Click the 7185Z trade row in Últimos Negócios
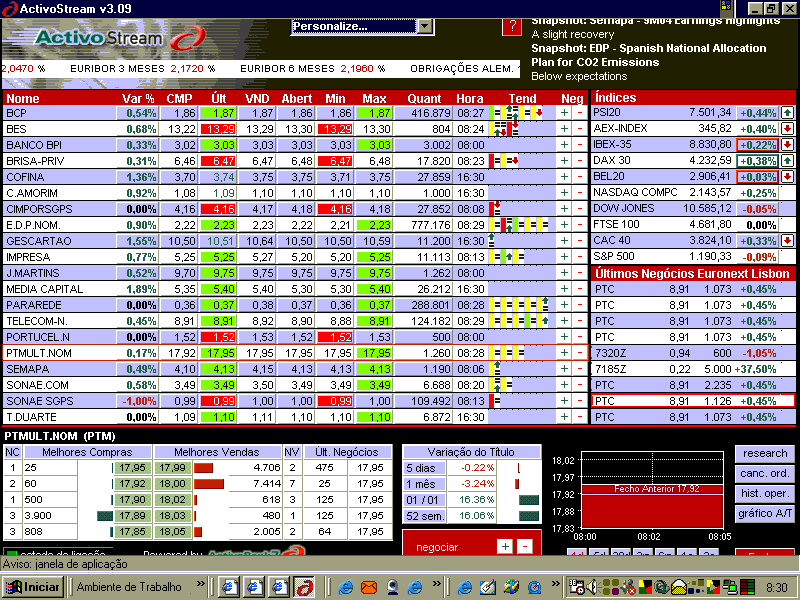 (693, 369)
